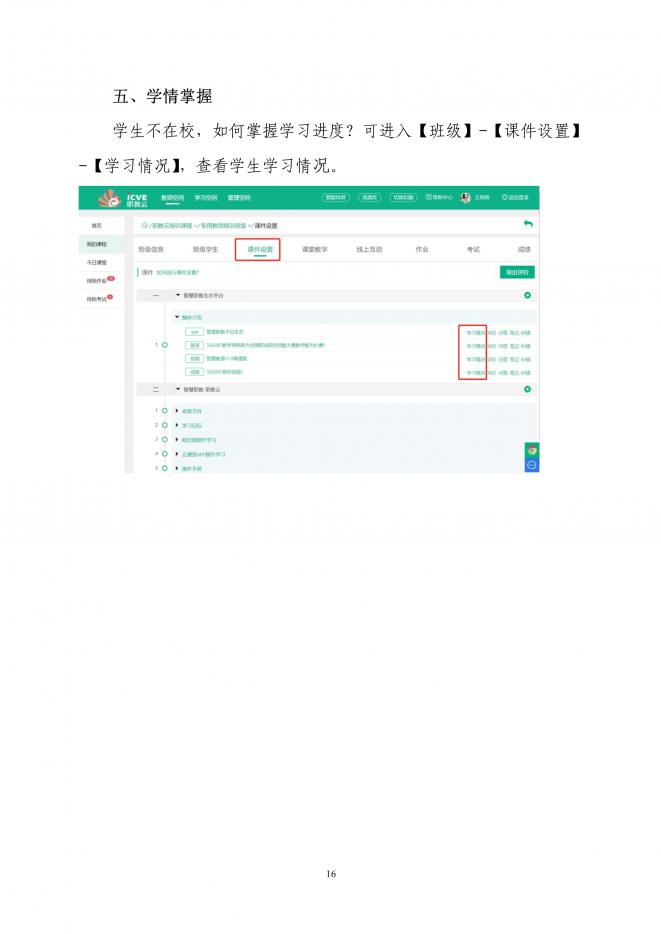Click the user avatar in header
The height and width of the screenshot is (934, 661).
(465, 198)
